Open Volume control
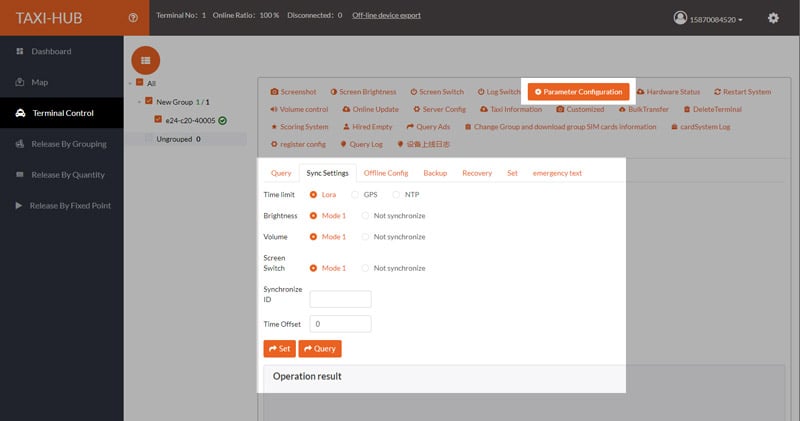The image size is (800, 421). tap(299, 109)
